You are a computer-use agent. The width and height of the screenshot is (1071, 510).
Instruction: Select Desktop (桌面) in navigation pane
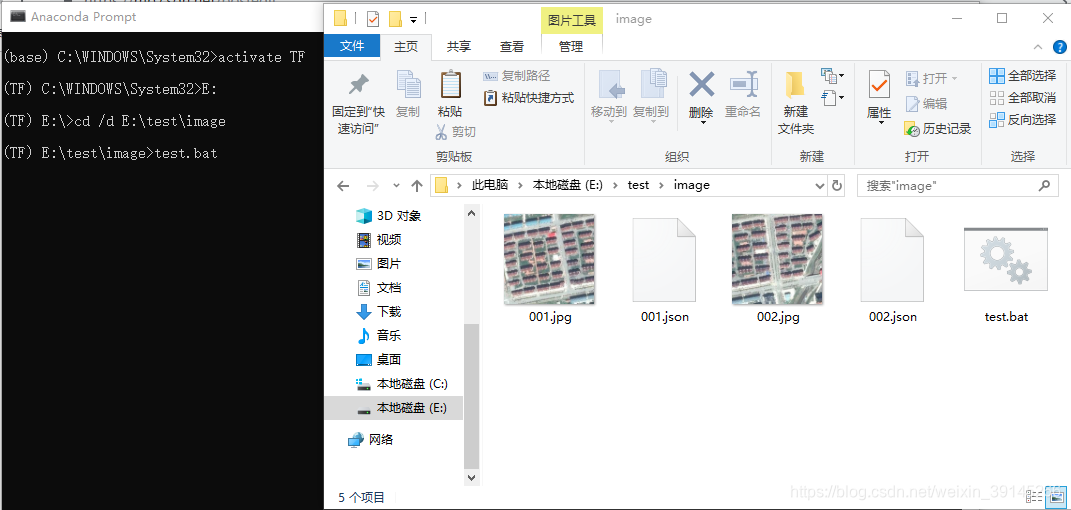(379, 359)
